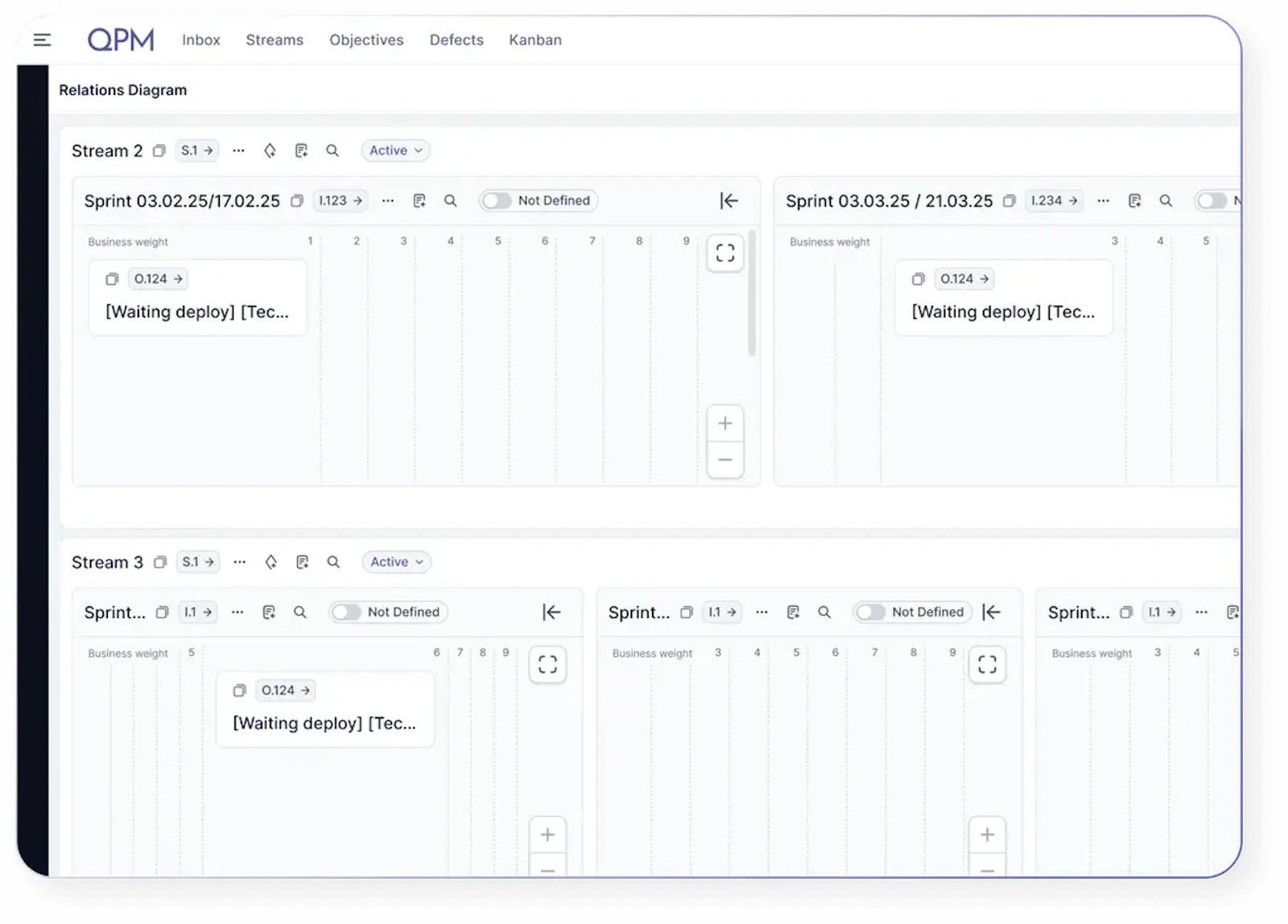1288x924 pixels.
Task: Search within Stream 3
Action: [333, 562]
